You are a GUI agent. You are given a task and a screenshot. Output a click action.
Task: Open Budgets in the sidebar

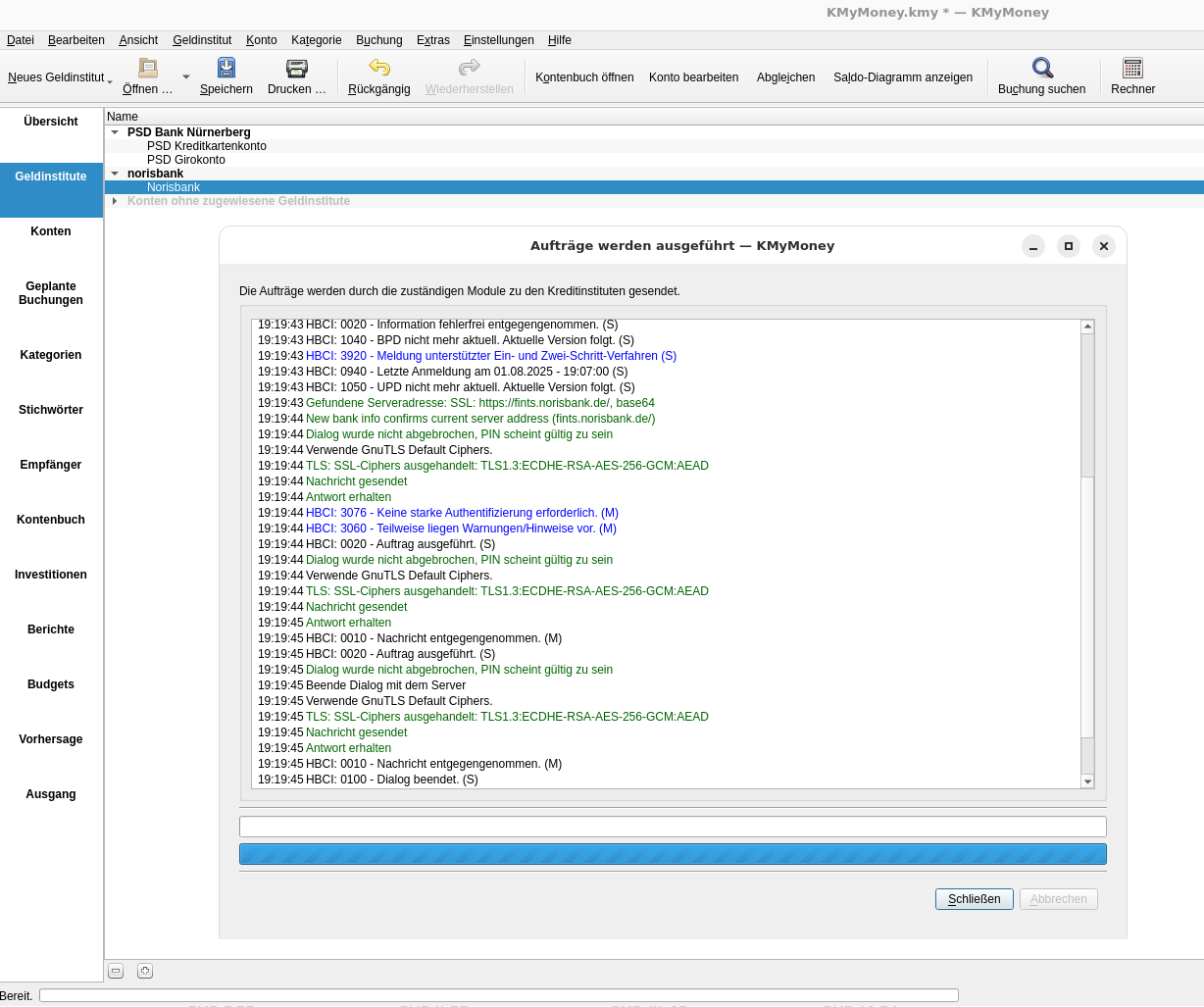[x=51, y=684]
